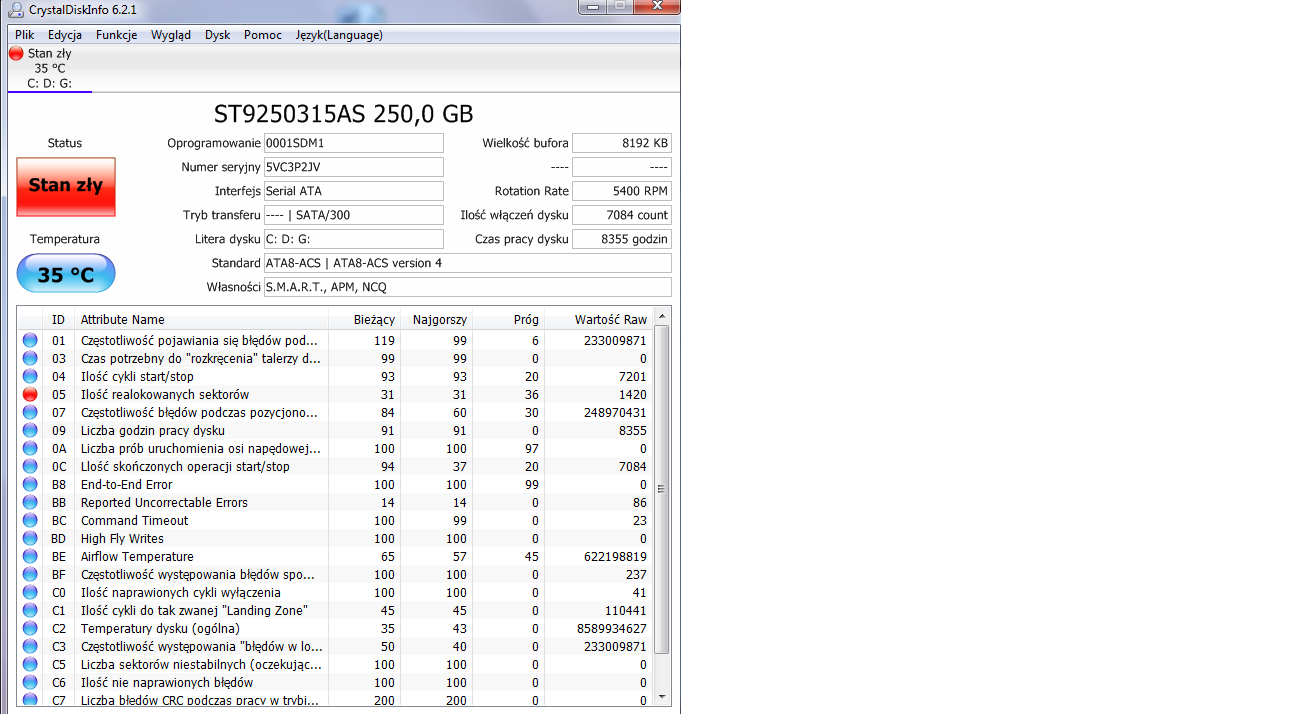Click the blue status dot for Command Timeout
1289x714 pixels.
[x=30, y=521]
